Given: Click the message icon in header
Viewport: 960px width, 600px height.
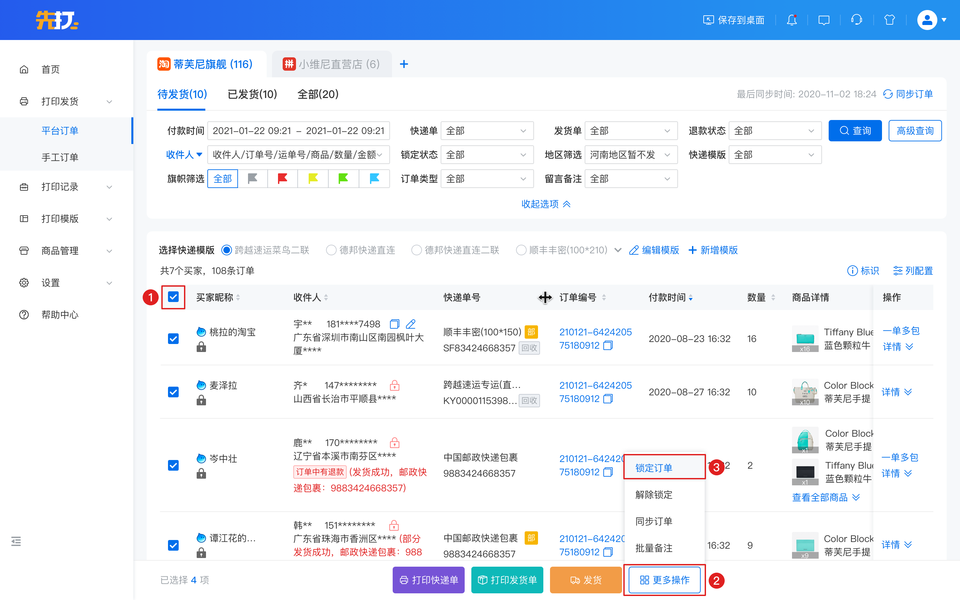Looking at the screenshot, I should click(824, 20).
